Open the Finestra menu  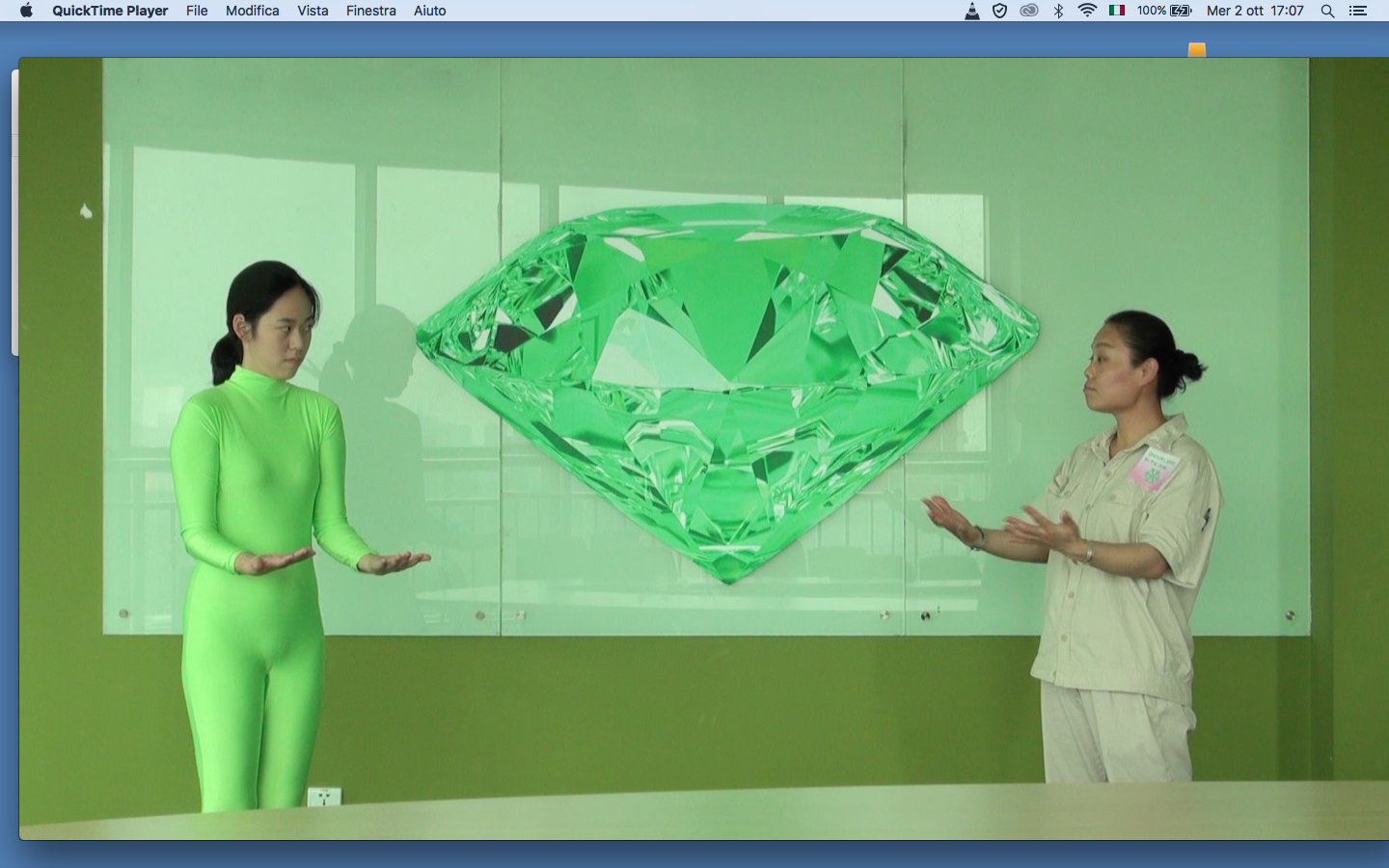pyautogui.click(x=371, y=11)
